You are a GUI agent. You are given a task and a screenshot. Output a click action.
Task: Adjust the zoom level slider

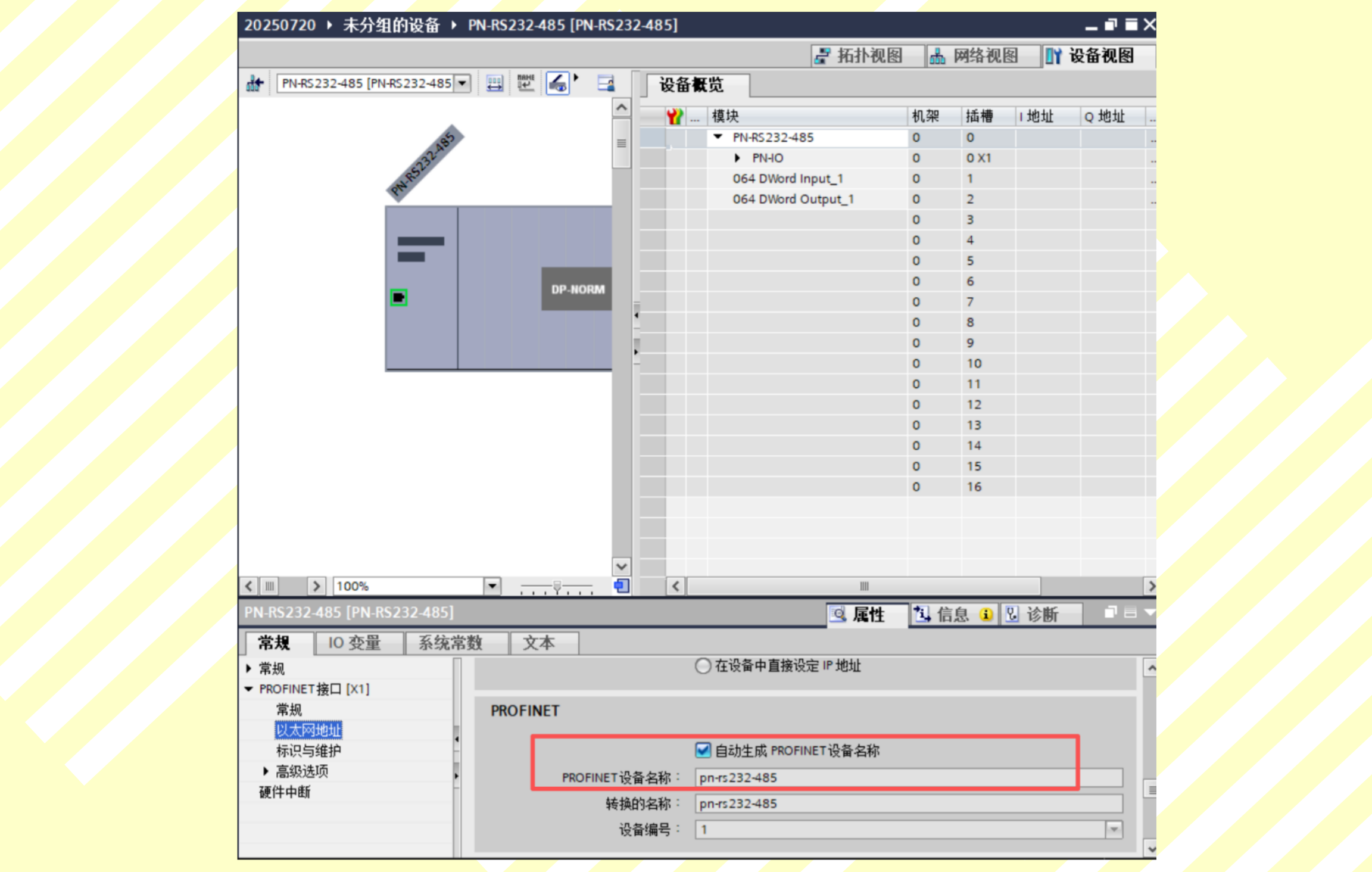click(557, 586)
